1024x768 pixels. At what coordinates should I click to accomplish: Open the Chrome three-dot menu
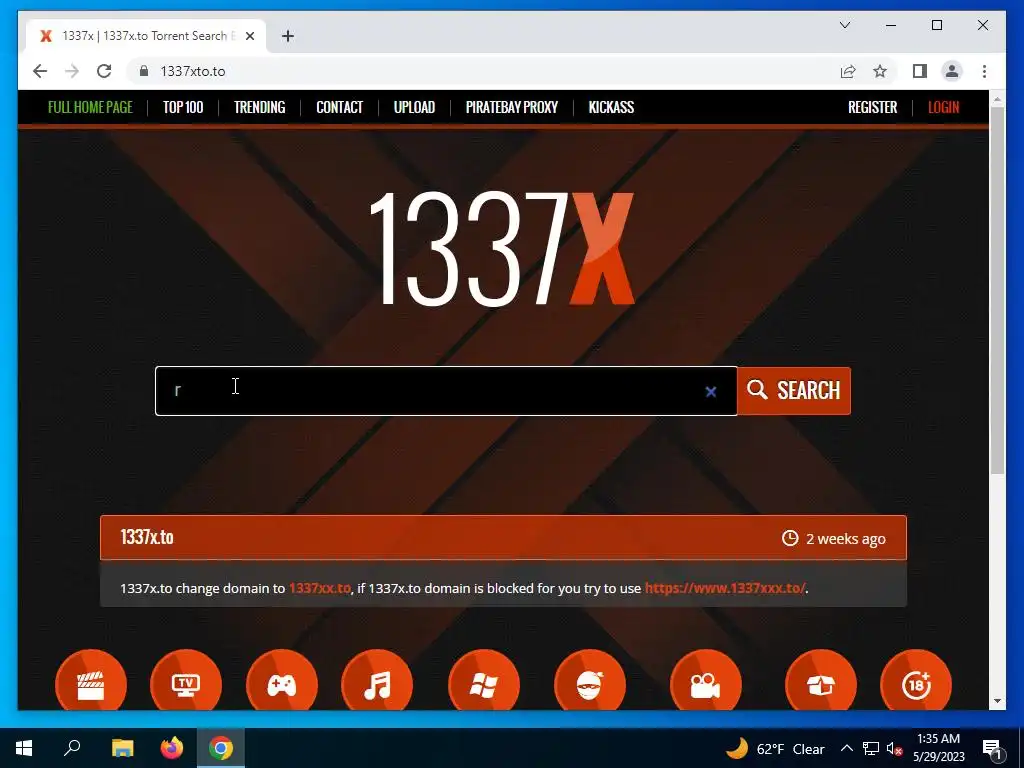tap(984, 71)
